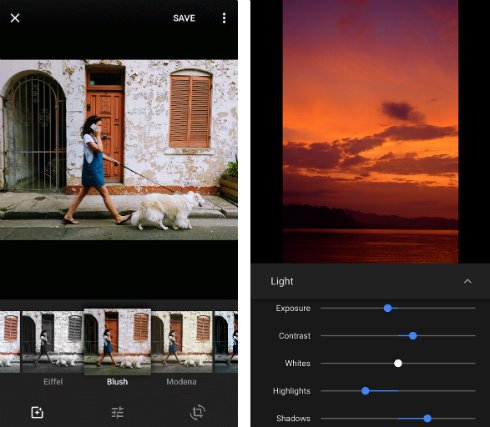Click the Highlights slider handle
490x427 pixels.
pyautogui.click(x=365, y=391)
